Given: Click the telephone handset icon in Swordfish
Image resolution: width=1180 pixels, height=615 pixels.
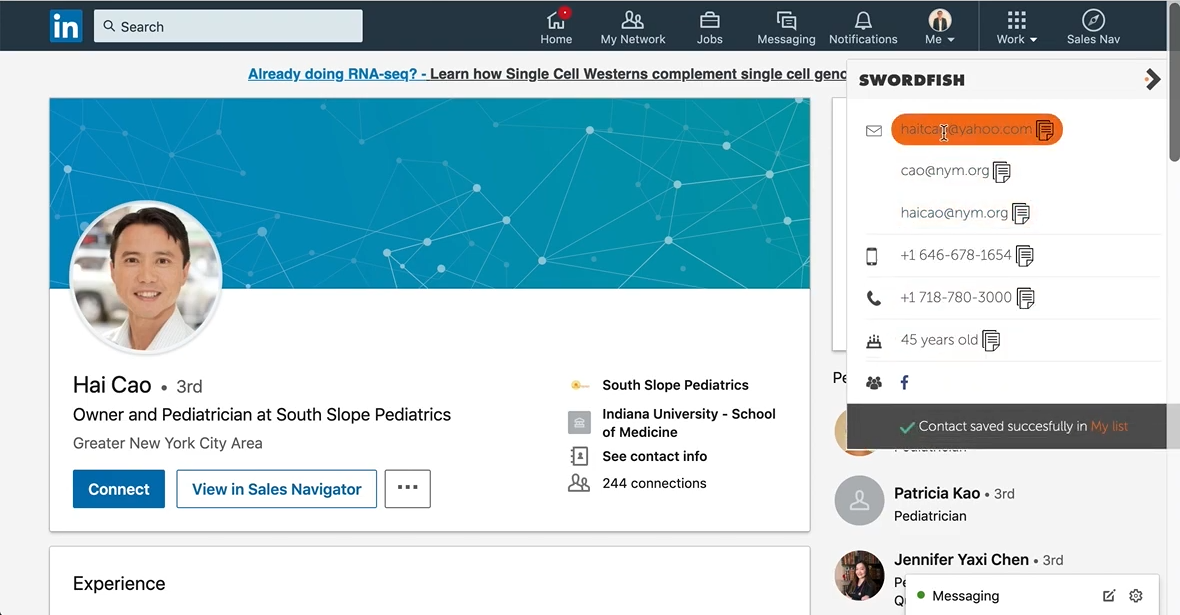Looking at the screenshot, I should pos(874,299).
